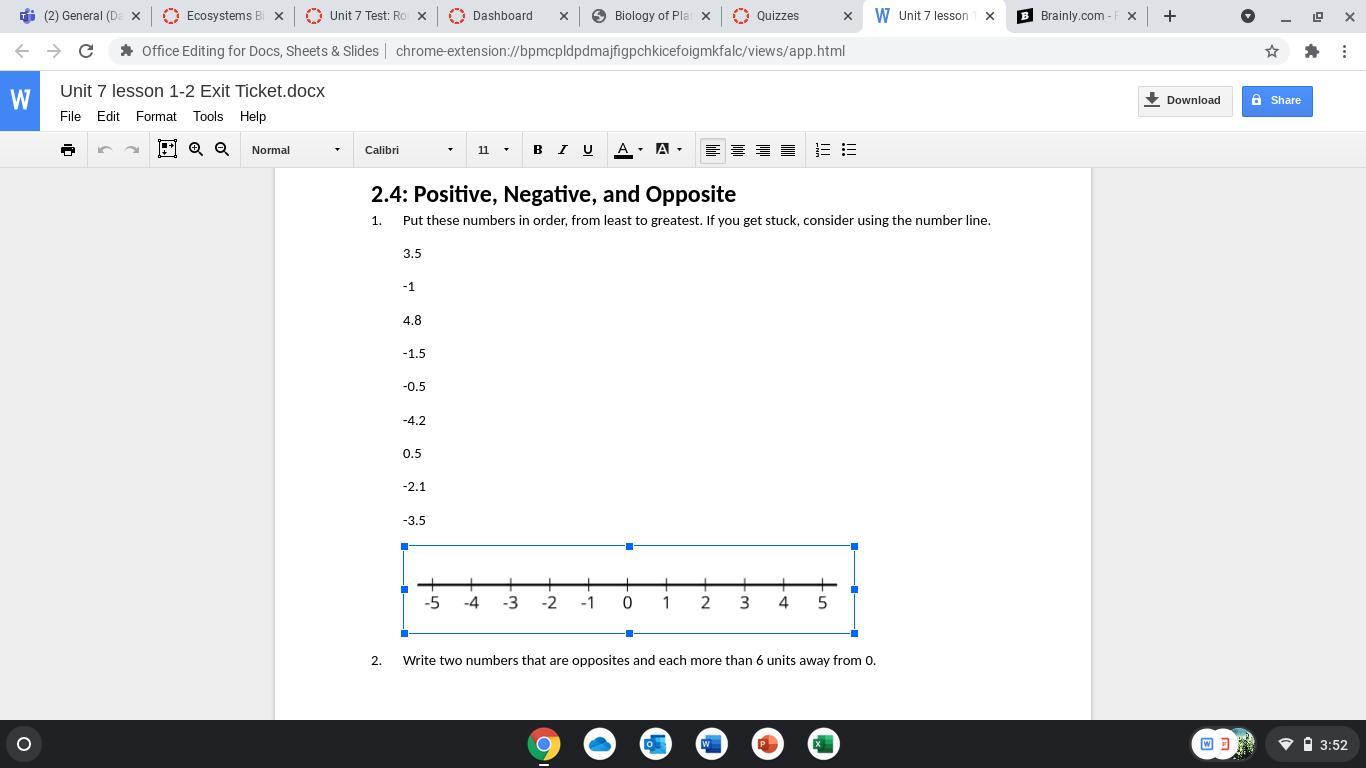This screenshot has width=1366, height=768.
Task: Open Chrome extensions puzzle icon
Action: [1311, 51]
